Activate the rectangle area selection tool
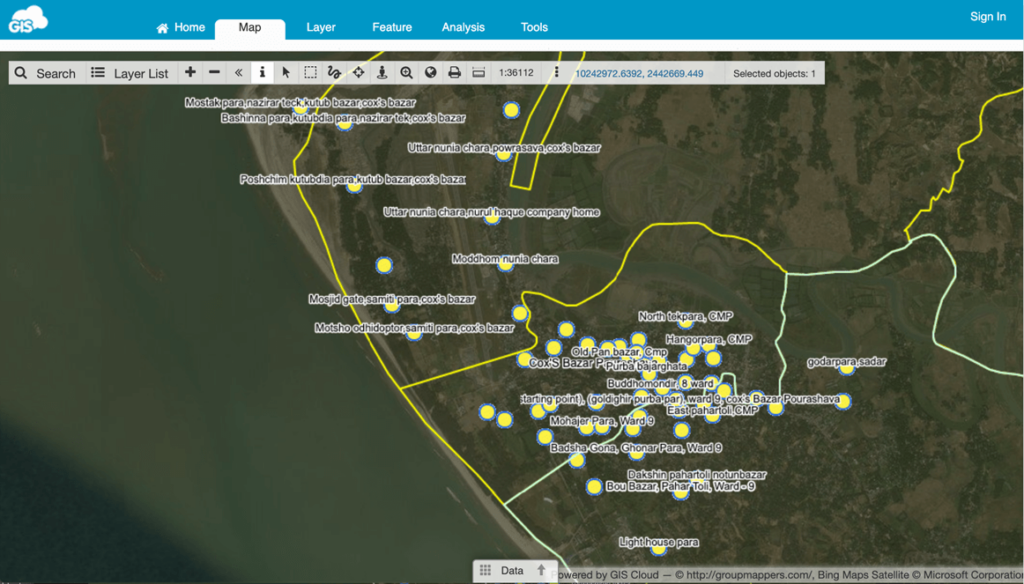Viewport: 1024px width, 584px height. (311, 73)
